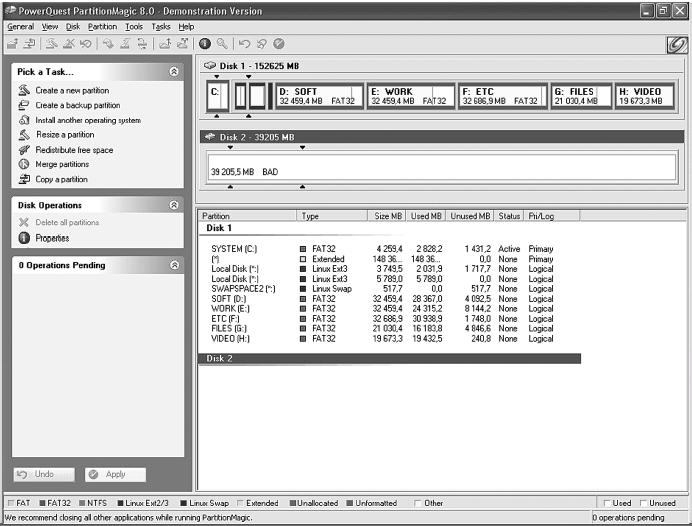Click the magnifier icon in the toolbar

click(x=221, y=44)
